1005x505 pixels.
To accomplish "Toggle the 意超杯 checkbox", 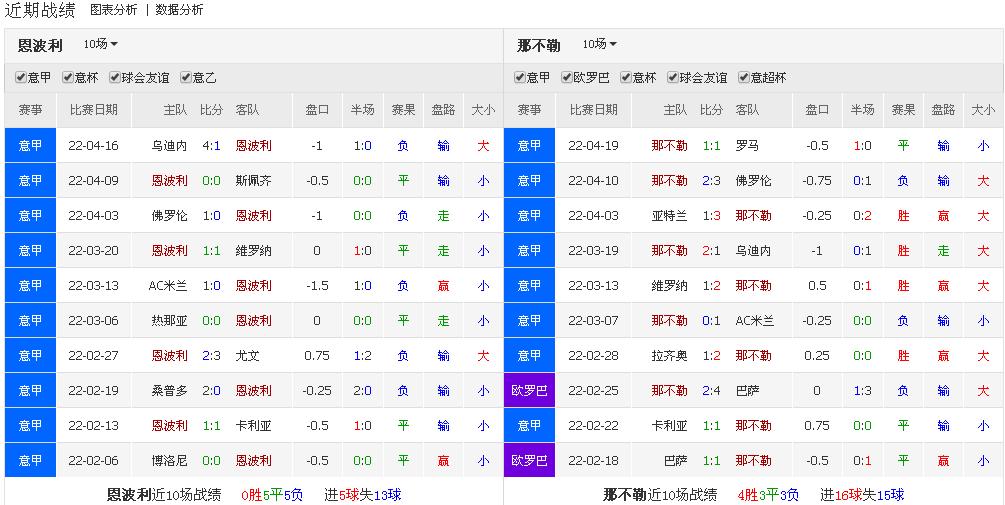I will click(x=743, y=78).
